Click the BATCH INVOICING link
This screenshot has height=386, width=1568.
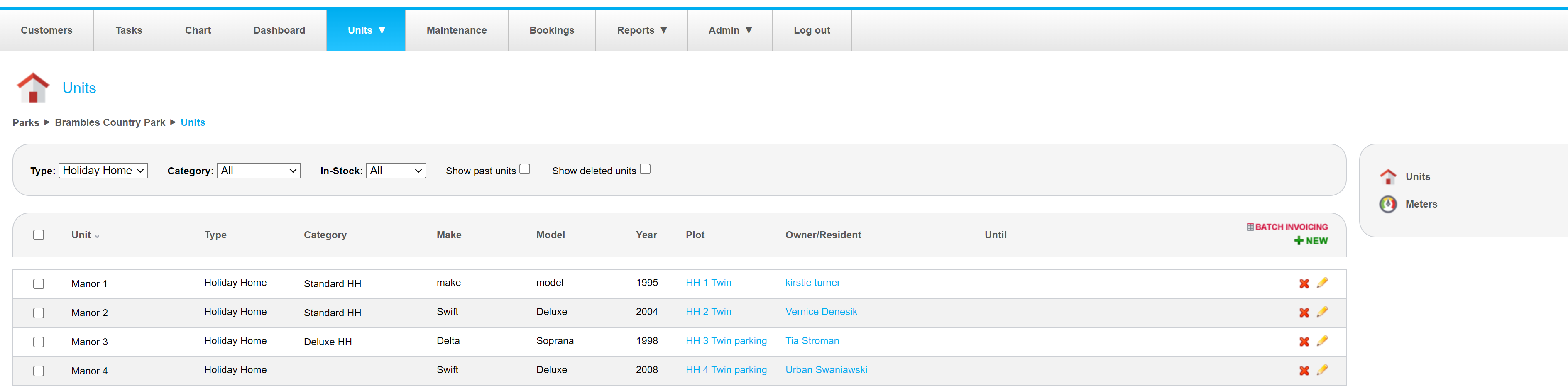[1290, 227]
